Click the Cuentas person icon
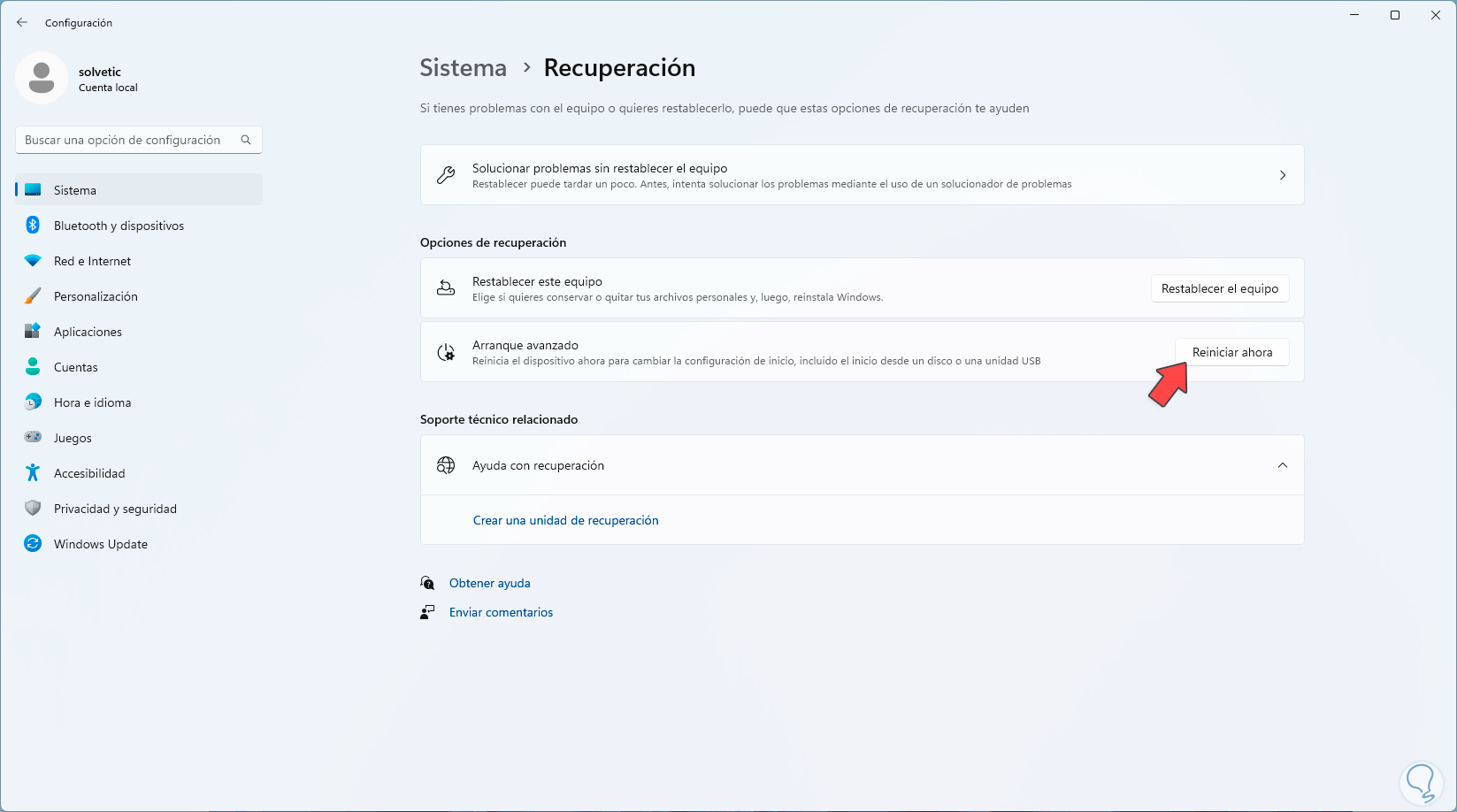Viewport: 1457px width, 812px height. coord(33,367)
